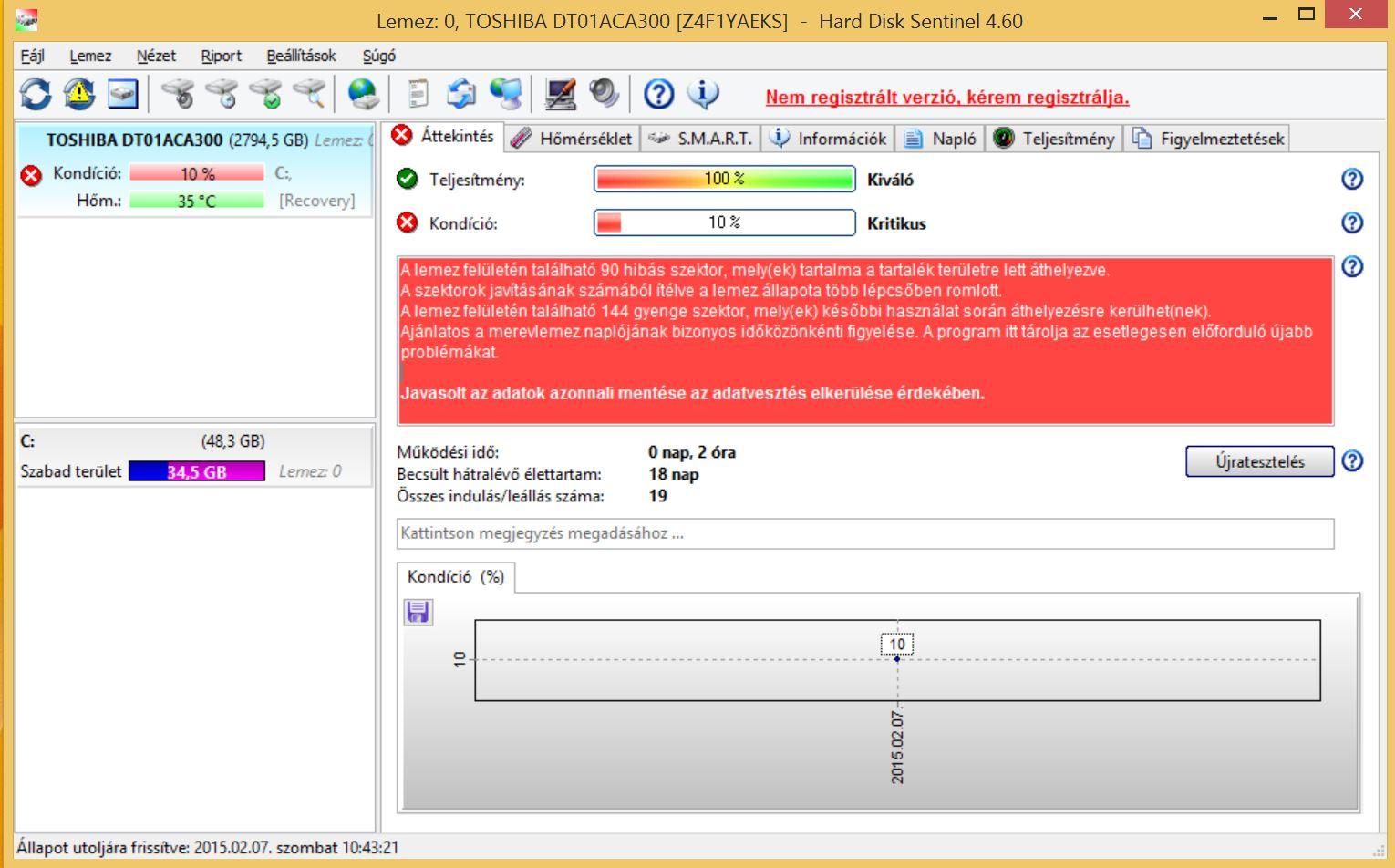Click the Teljesítmény 100 % progress bar
1395x868 pixels.
(725, 179)
